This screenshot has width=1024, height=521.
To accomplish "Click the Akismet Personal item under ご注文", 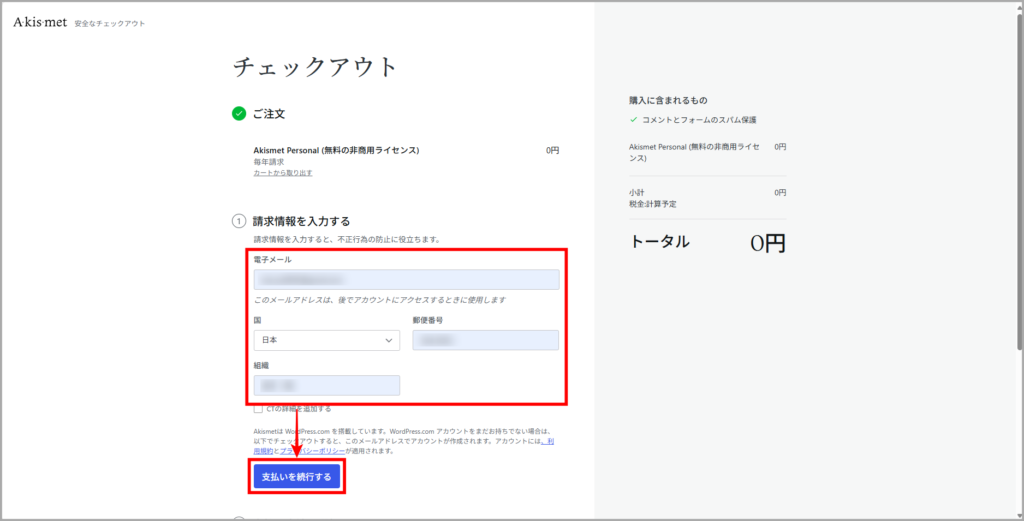I will [x=336, y=150].
